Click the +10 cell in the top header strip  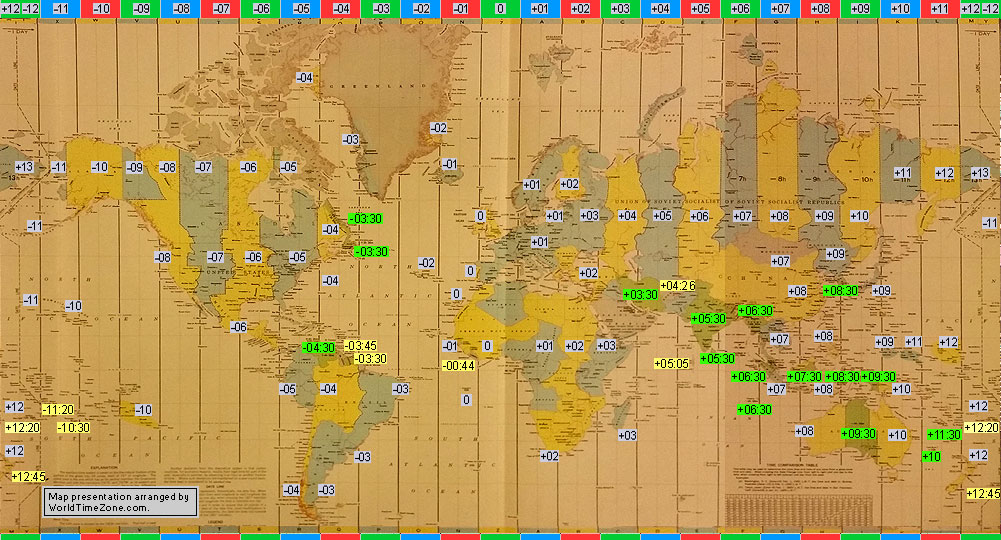pos(900,8)
